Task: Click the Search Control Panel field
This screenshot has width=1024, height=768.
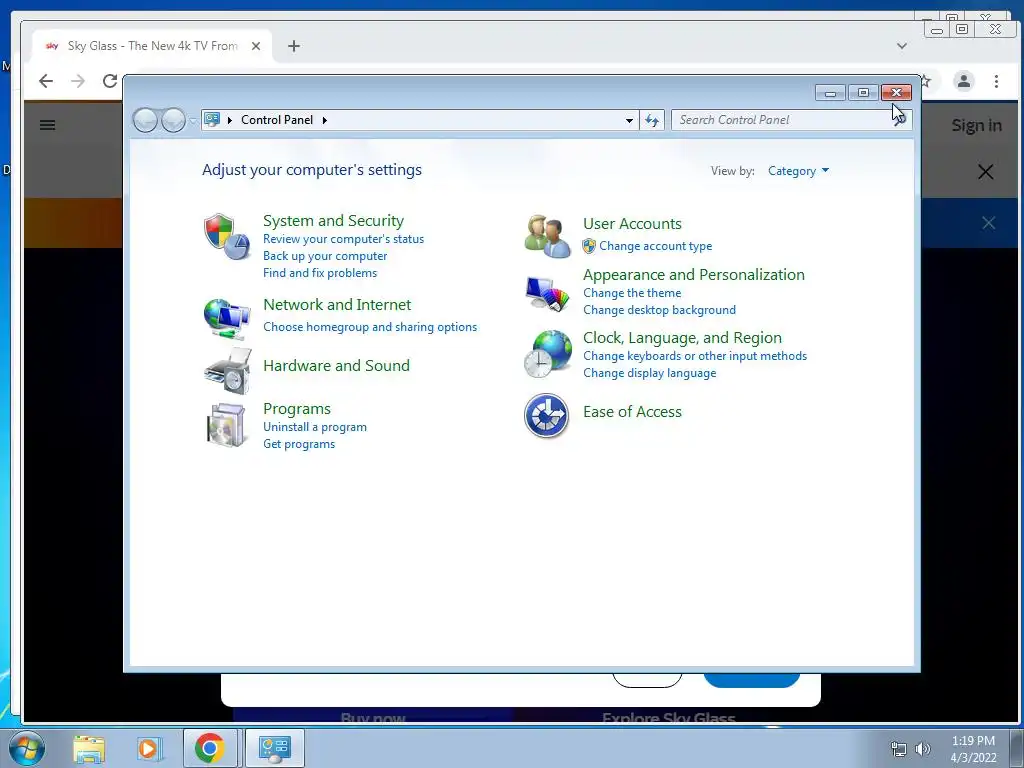Action: (x=791, y=120)
